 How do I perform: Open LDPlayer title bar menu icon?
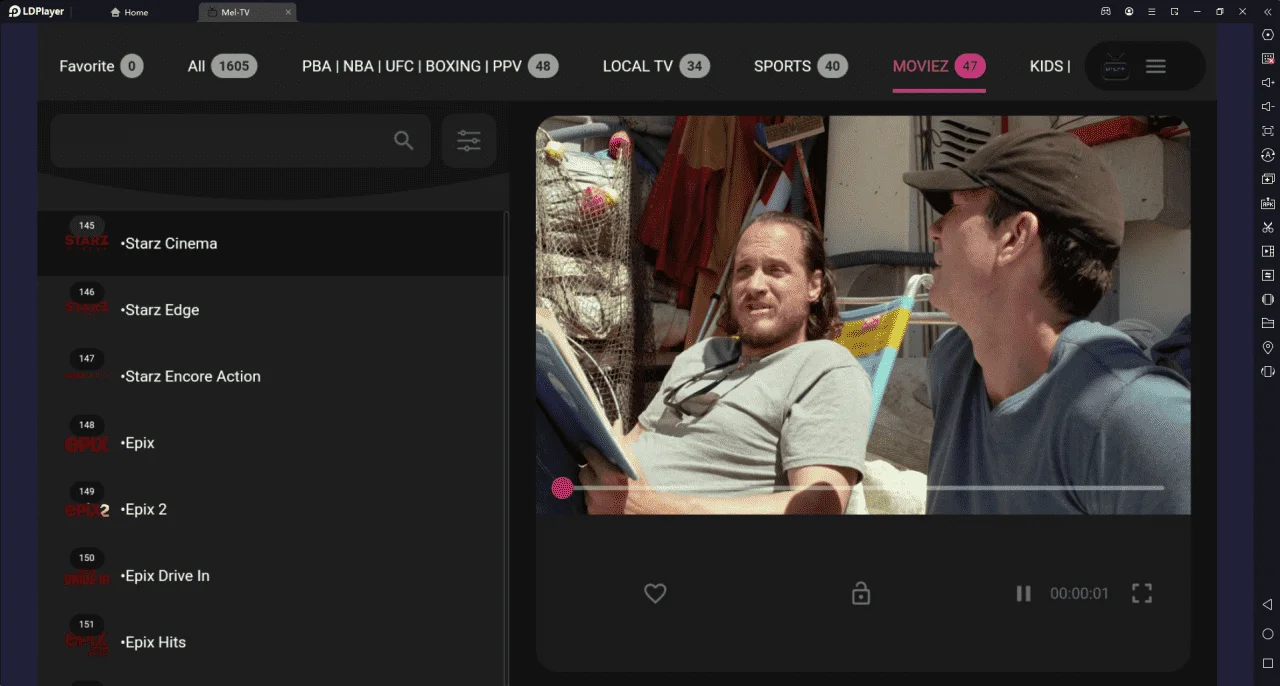tap(1152, 12)
